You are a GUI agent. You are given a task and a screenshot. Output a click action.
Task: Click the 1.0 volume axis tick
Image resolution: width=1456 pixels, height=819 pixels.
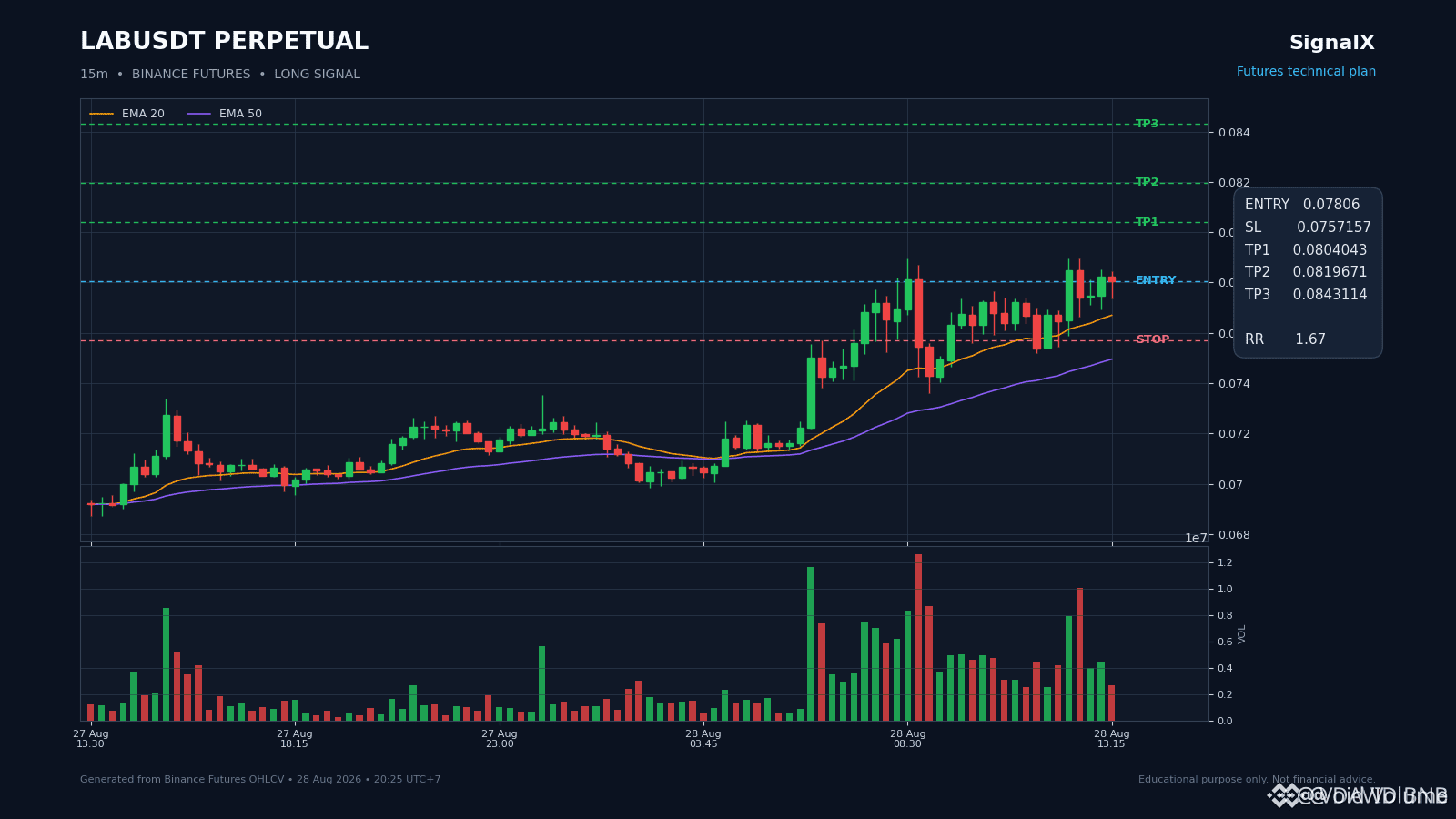1225,590
